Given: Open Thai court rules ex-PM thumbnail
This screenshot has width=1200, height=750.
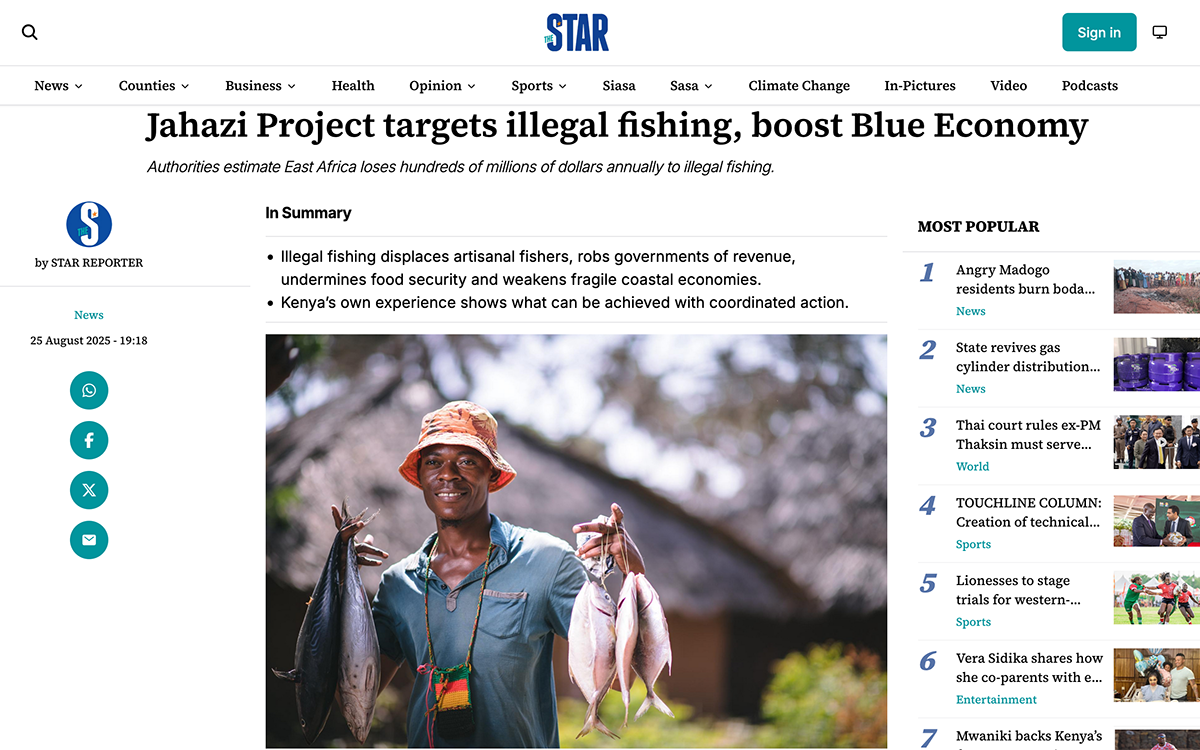Looking at the screenshot, I should tap(1157, 442).
